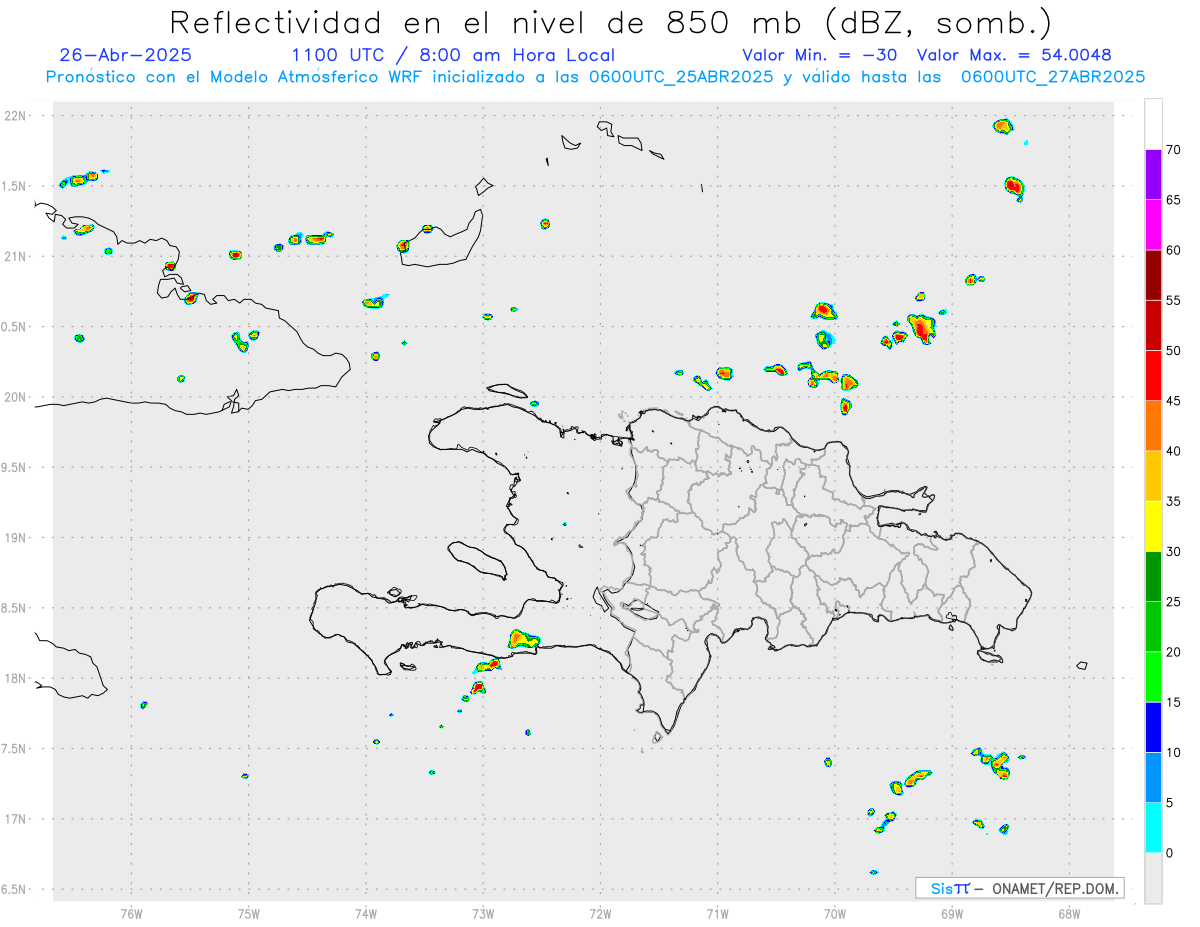Click the magenta 60–65 dBZ colorbar segment
This screenshot has width=1200, height=927.
tap(1153, 225)
